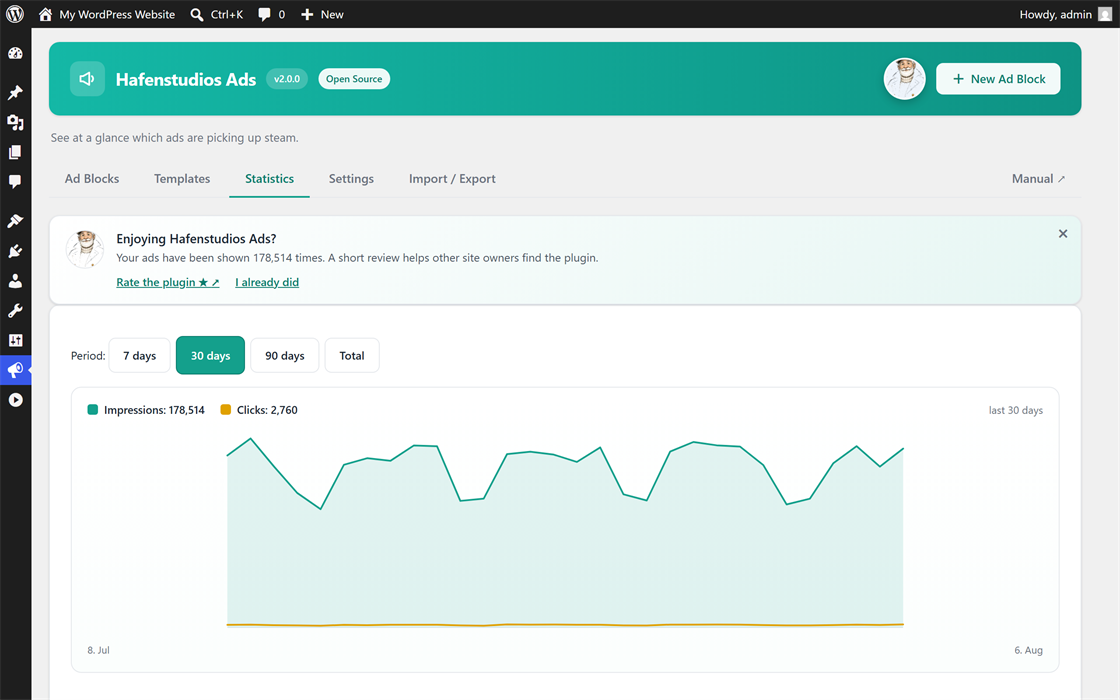Image resolution: width=1120 pixels, height=700 pixels.
Task: Click the 6. Aug axis date
Action: click(x=1029, y=650)
